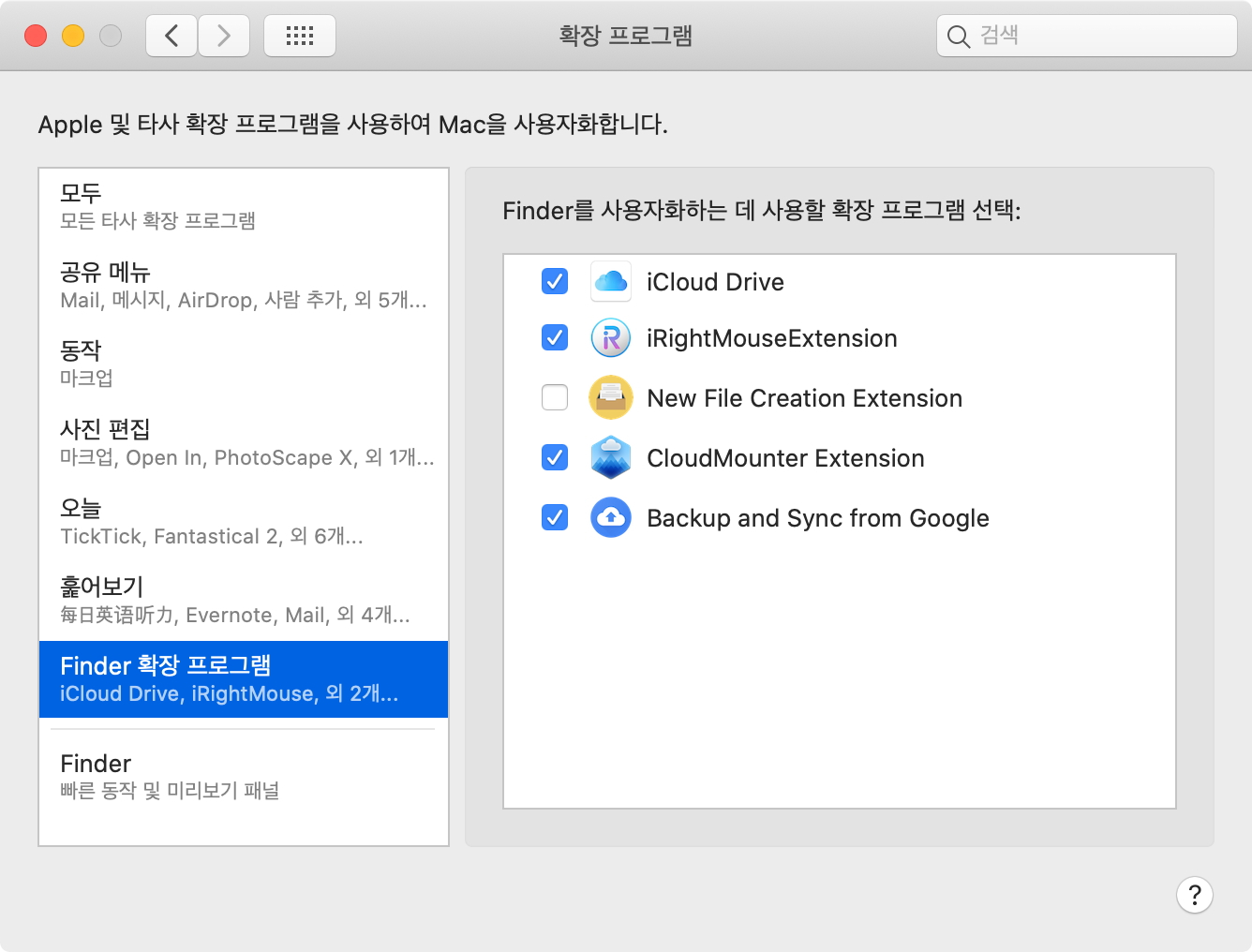Click the Backup and Sync from Google icon

[611, 517]
